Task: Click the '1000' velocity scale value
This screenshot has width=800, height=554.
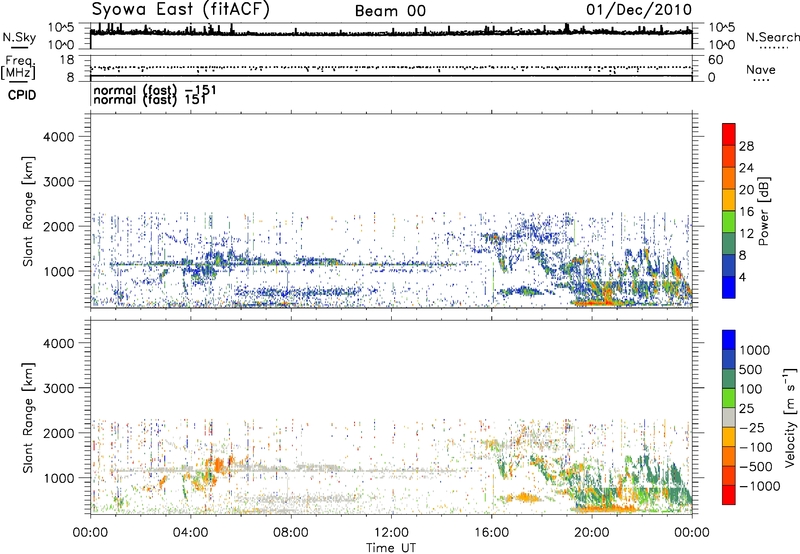Action: pyautogui.click(x=755, y=350)
